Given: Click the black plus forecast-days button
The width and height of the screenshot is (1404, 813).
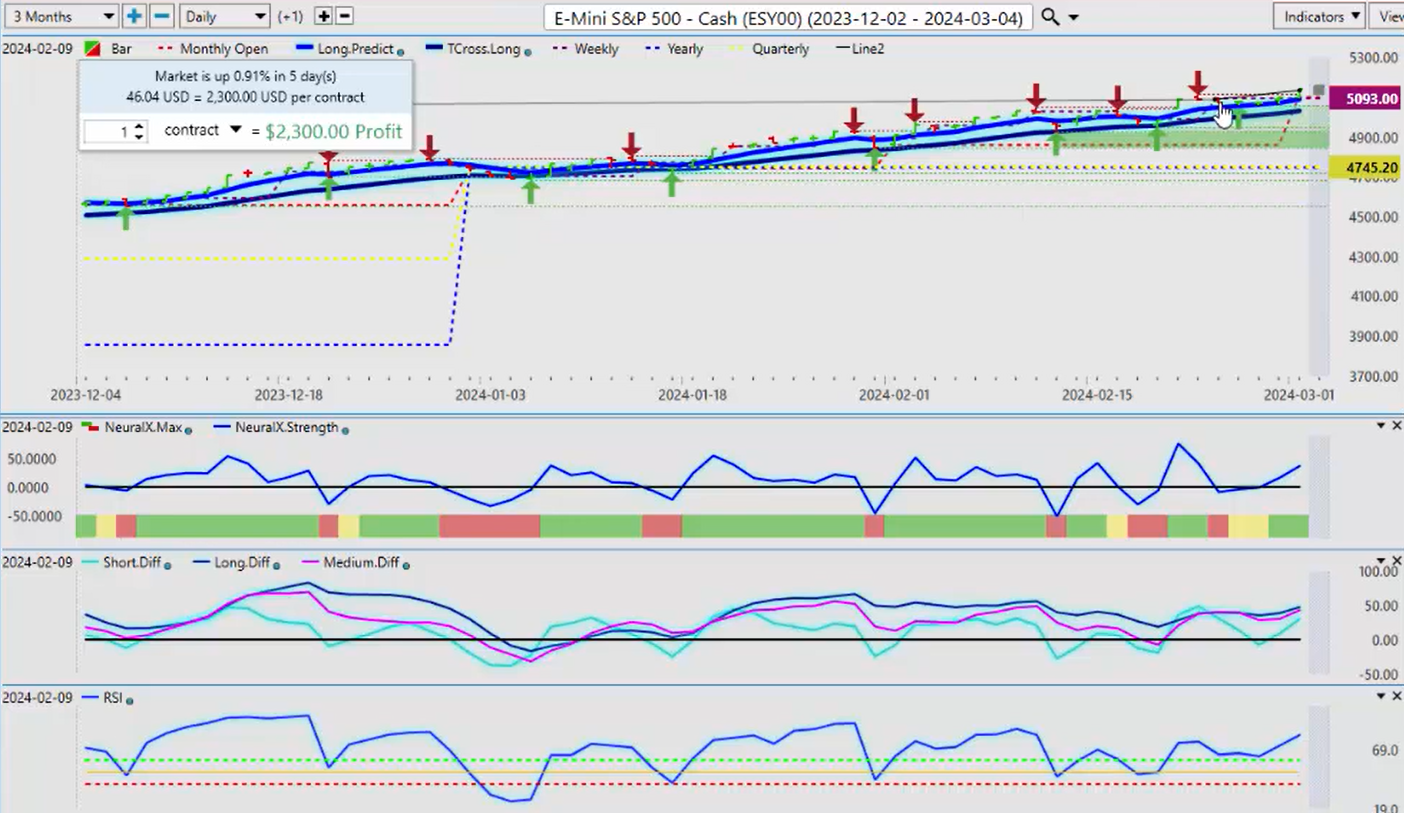Looking at the screenshot, I should point(323,16).
